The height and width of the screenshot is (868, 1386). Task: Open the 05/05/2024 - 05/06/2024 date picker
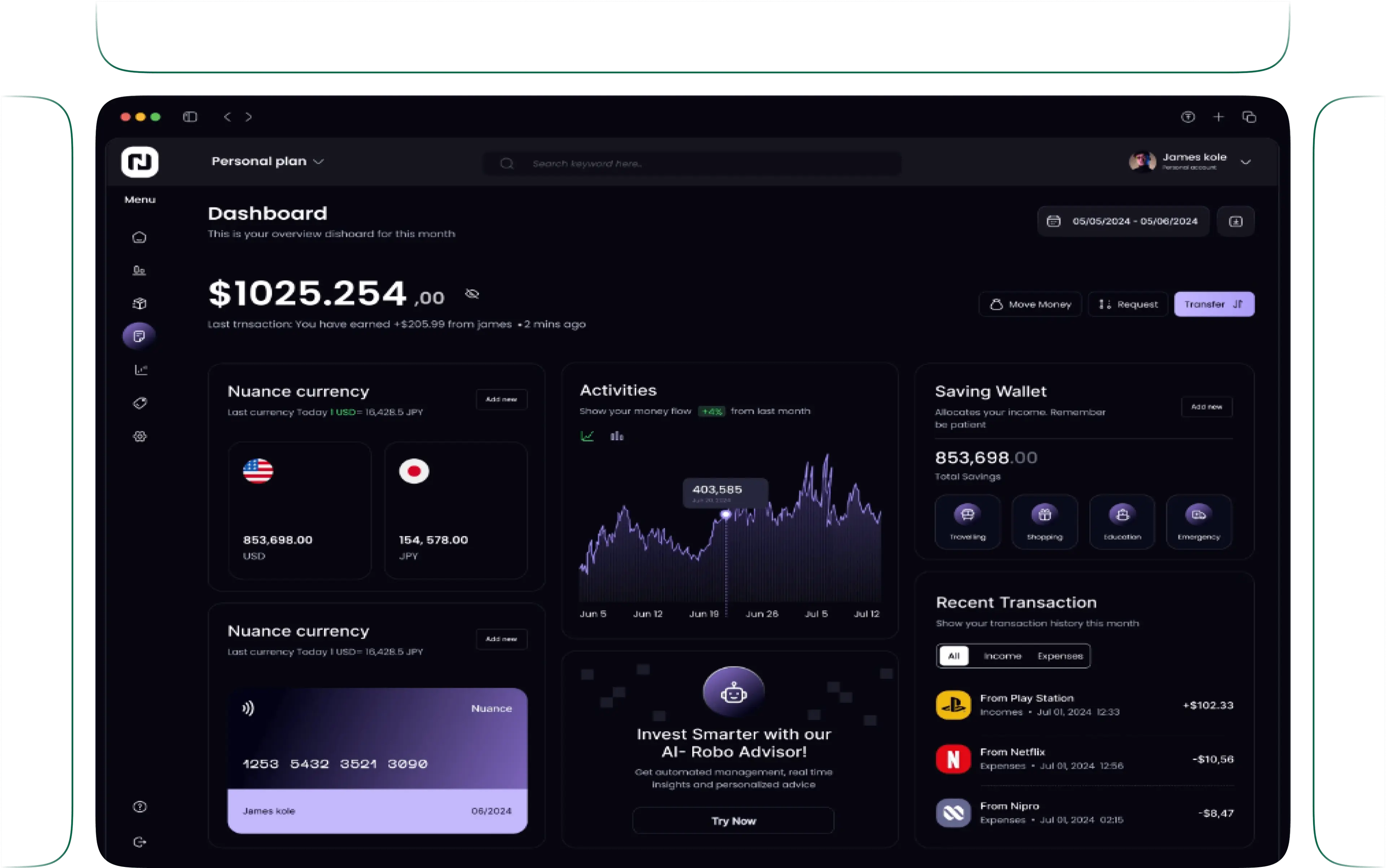coord(1123,222)
